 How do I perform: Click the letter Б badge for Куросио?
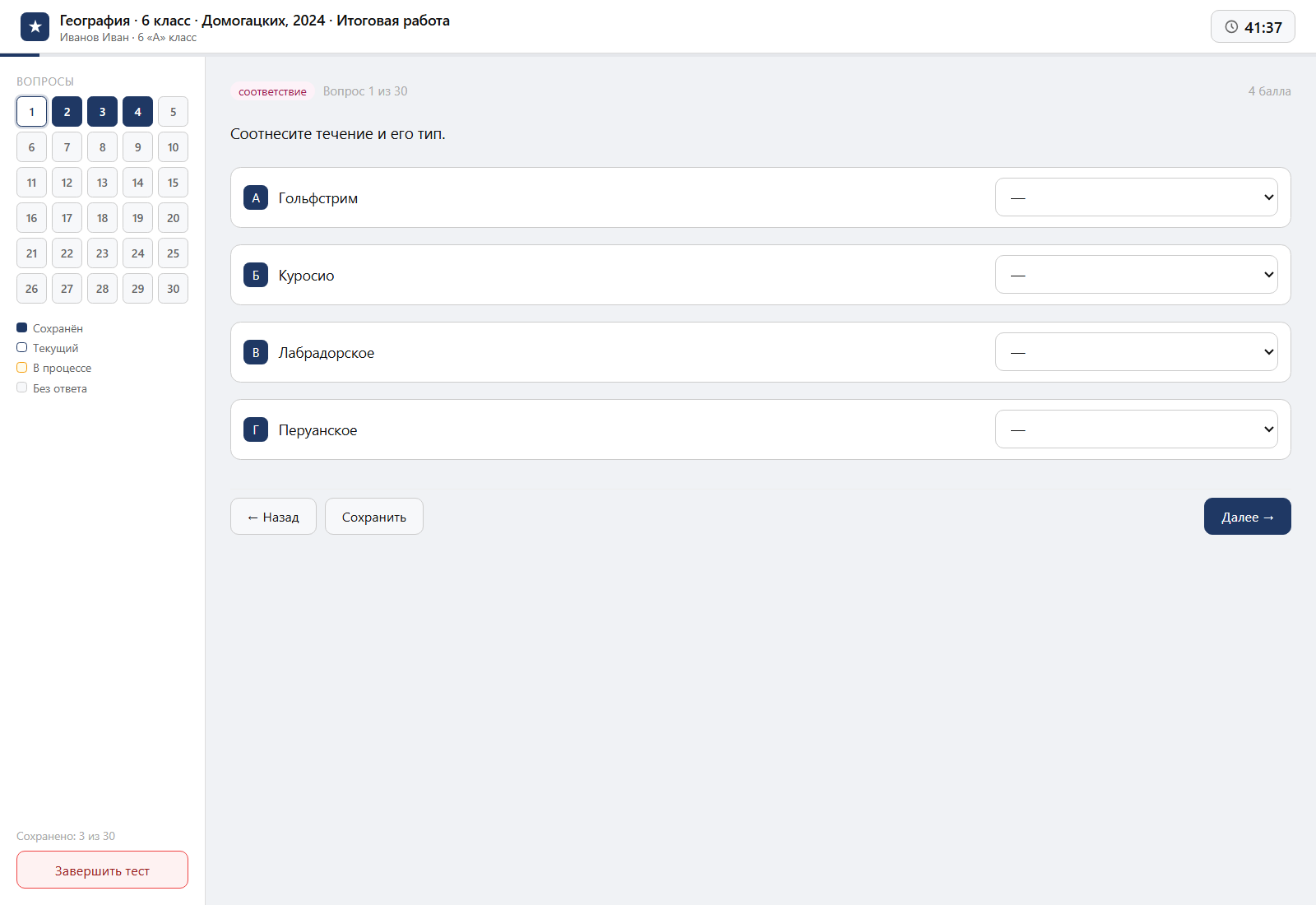[x=256, y=275]
